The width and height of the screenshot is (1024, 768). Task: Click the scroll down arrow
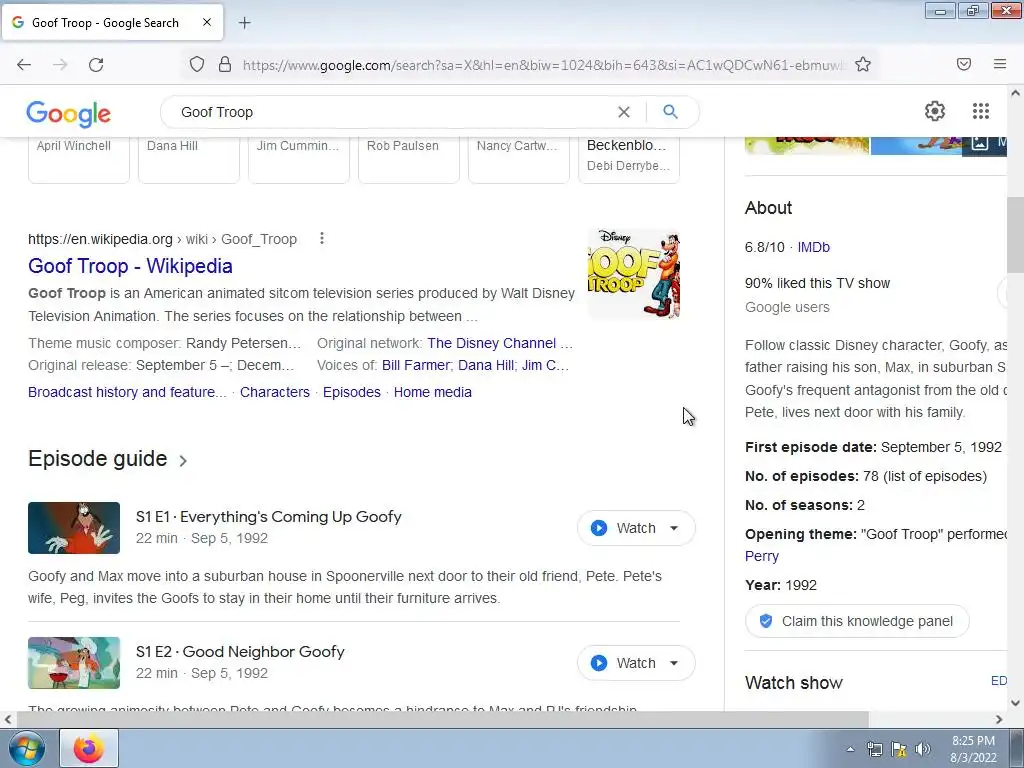coord(1015,703)
